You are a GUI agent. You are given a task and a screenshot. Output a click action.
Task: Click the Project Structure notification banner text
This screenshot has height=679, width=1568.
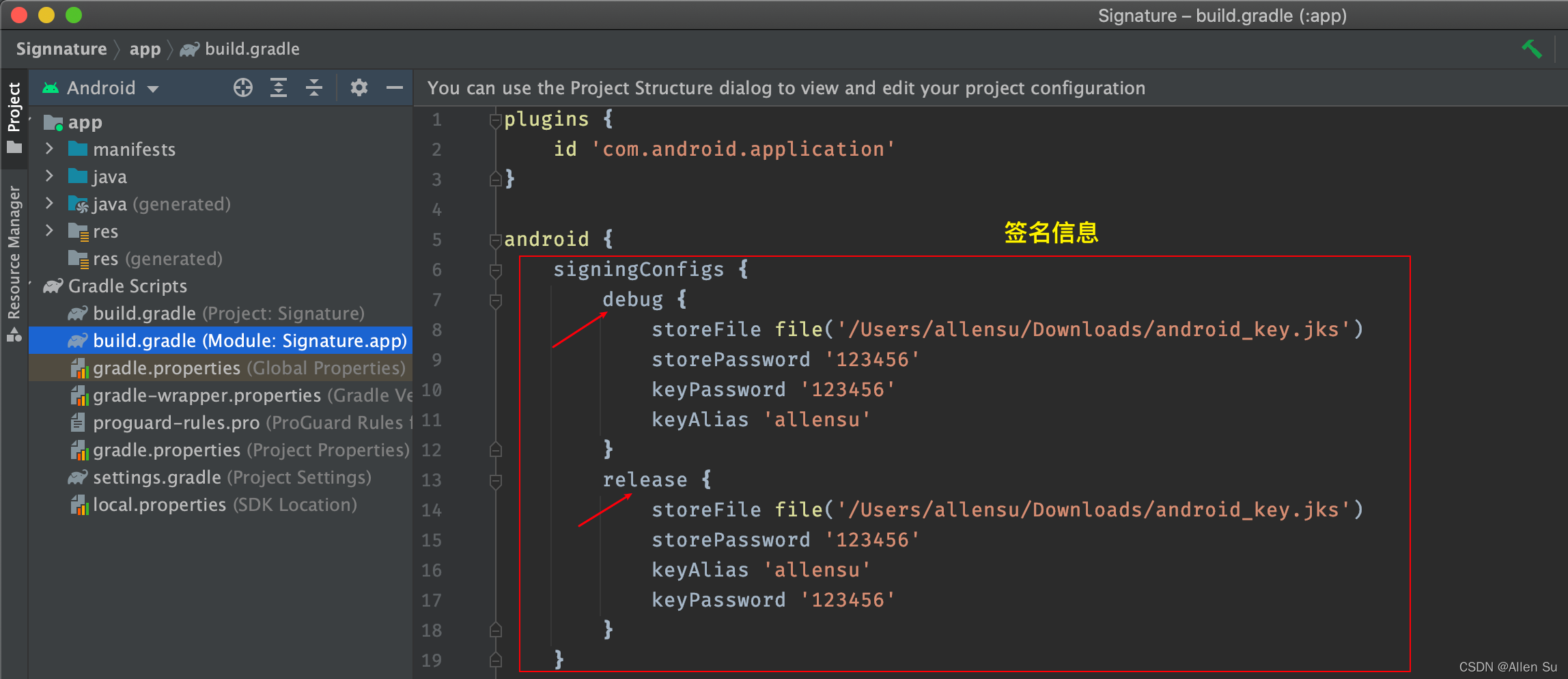point(786,88)
